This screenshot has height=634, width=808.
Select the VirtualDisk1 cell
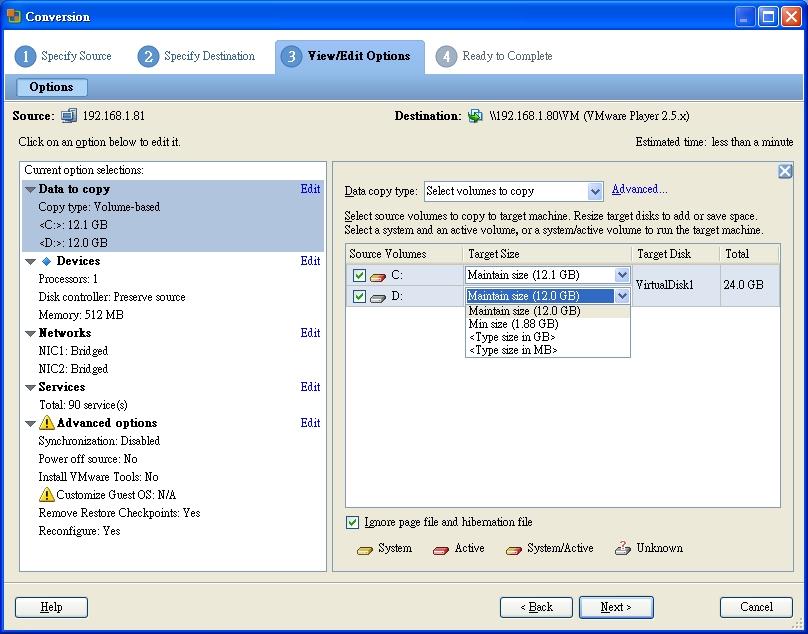[676, 285]
